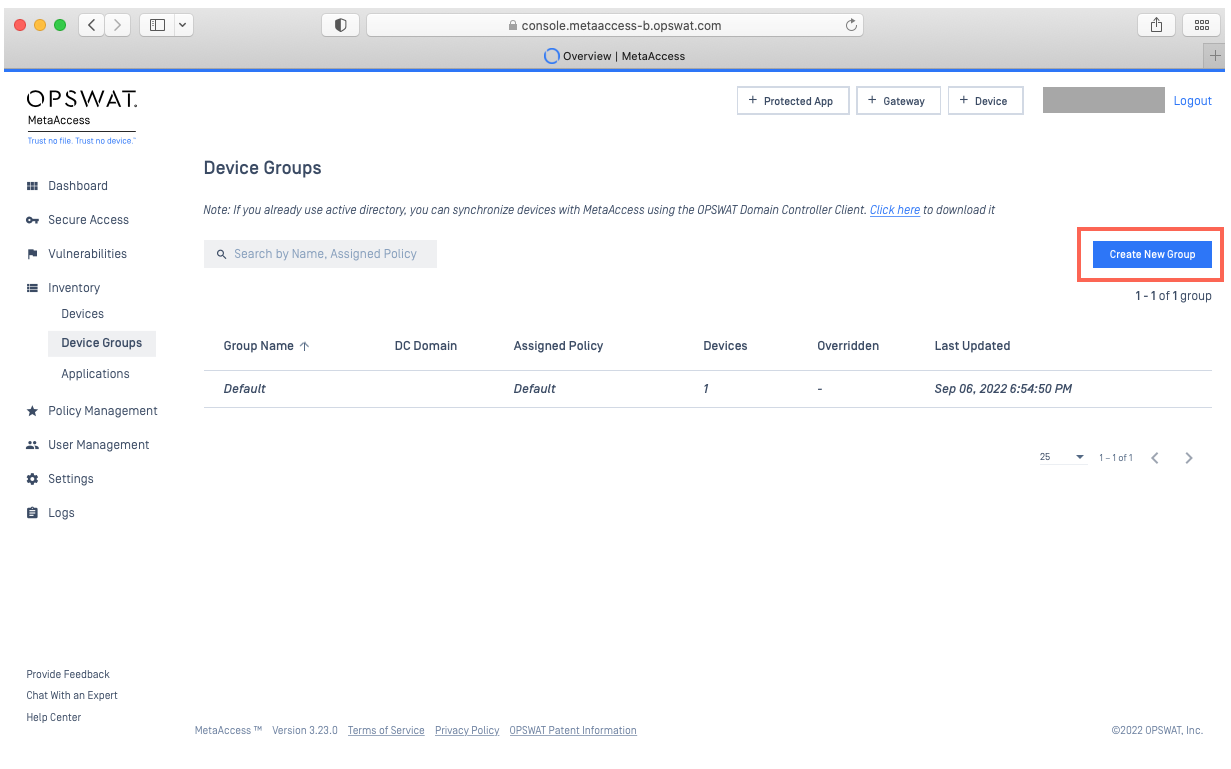Click the Logs clipboard icon
This screenshot has height=769, width=1231.
point(32,513)
